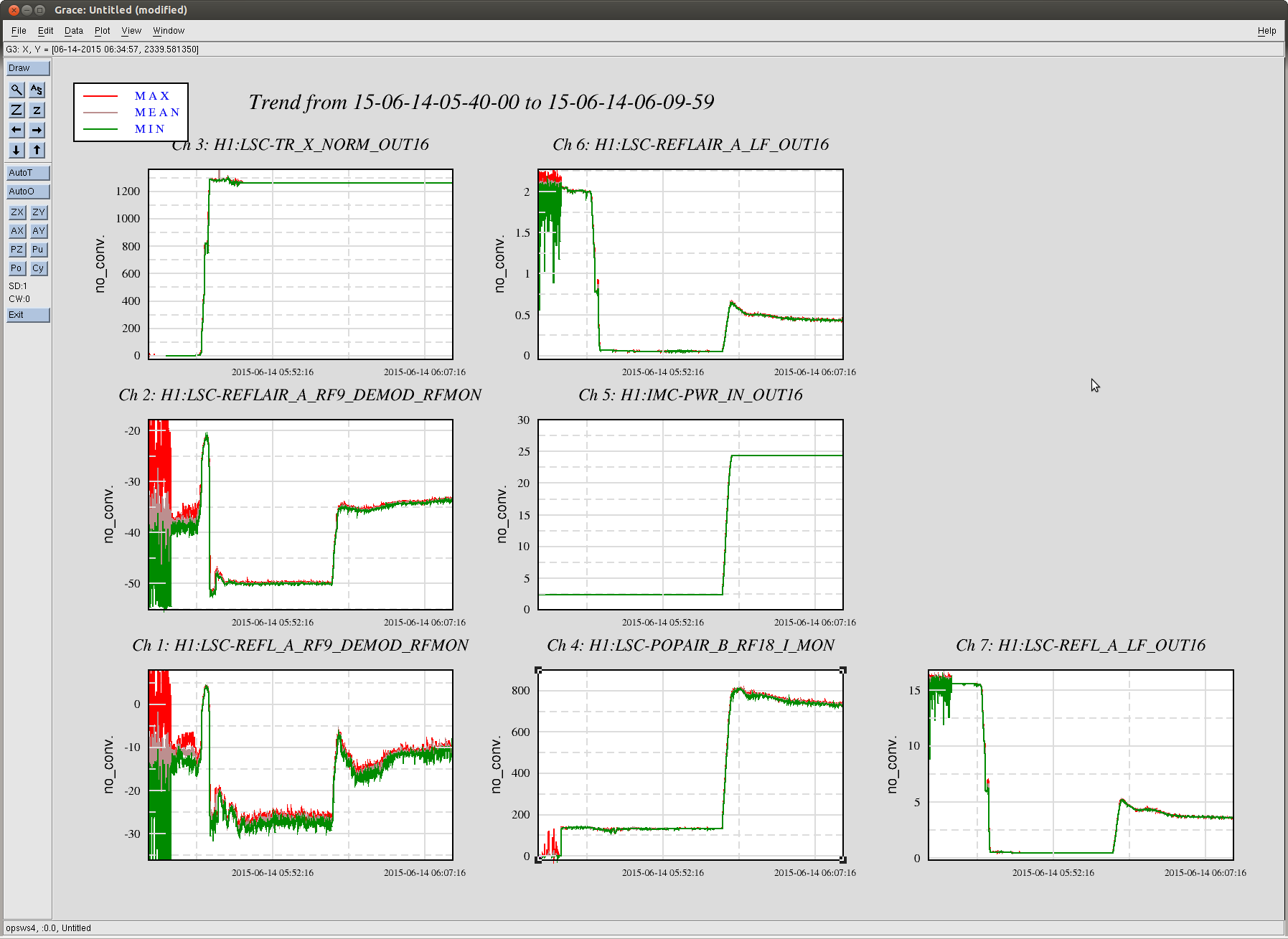Click the red MAX legend line
Screen dimensions: 1288x939
pos(100,96)
